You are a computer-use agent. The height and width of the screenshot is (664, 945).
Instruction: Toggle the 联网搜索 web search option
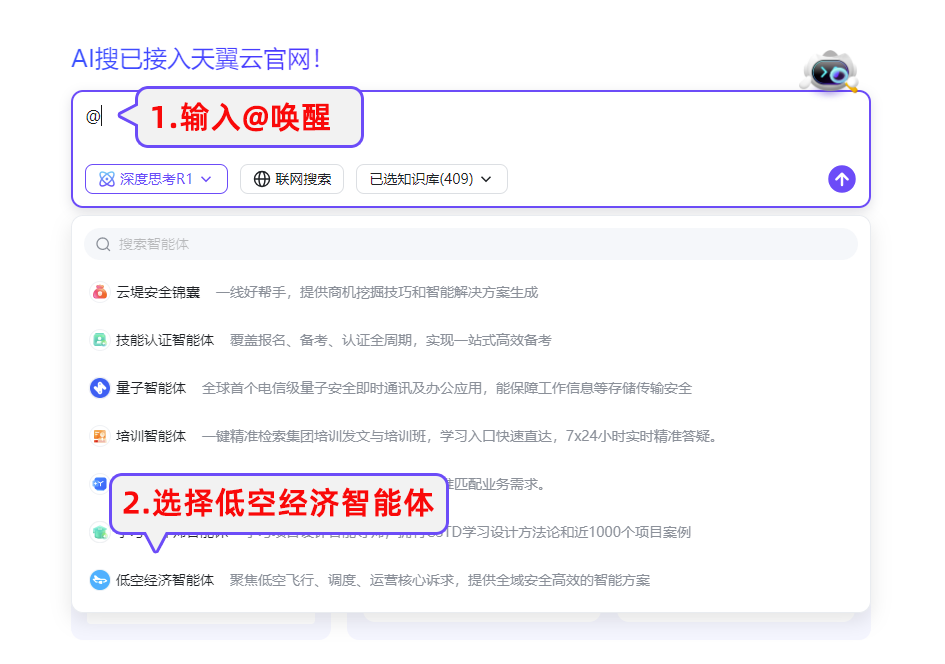(x=292, y=179)
